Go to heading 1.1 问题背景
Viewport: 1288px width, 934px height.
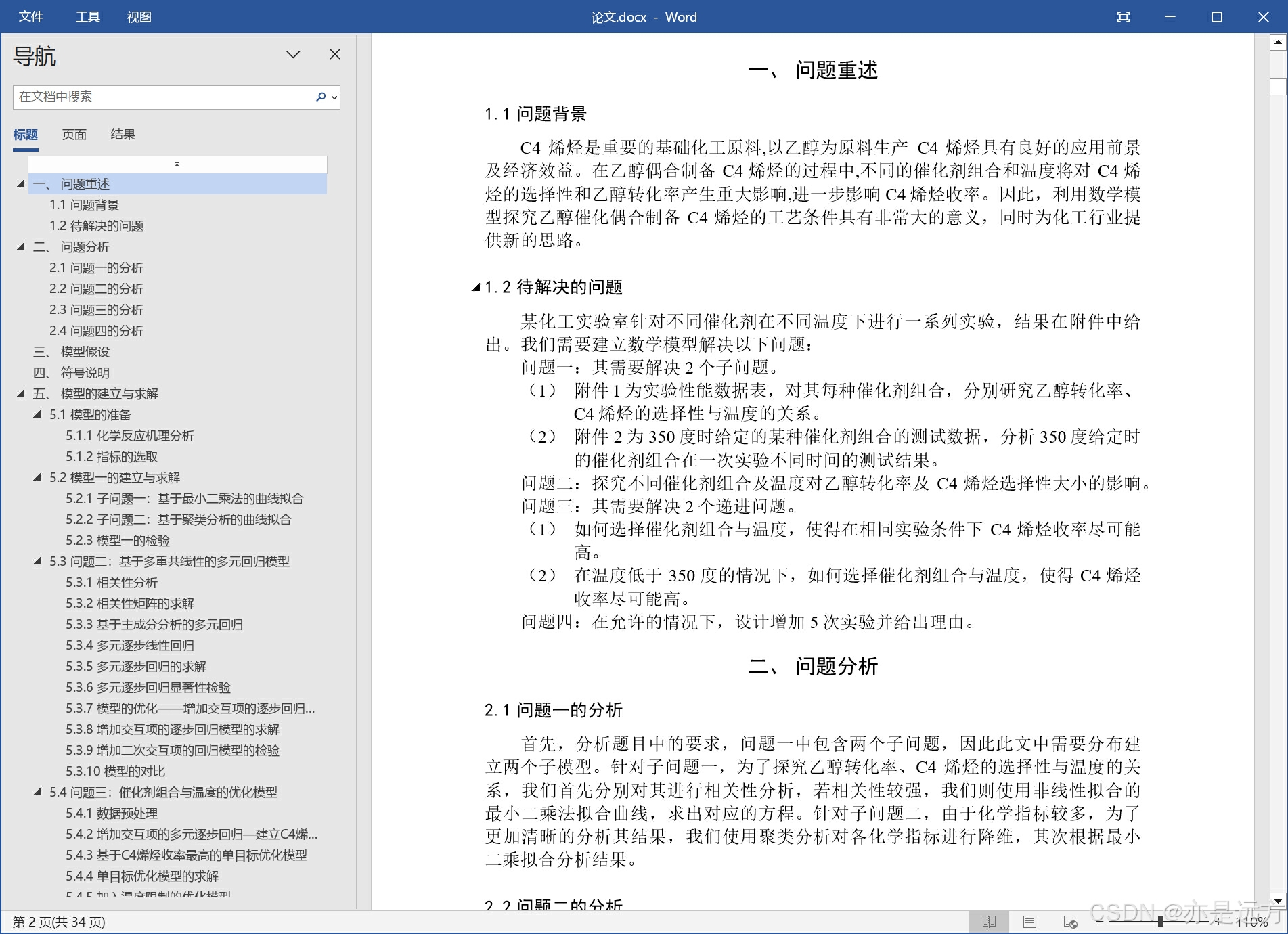84,204
